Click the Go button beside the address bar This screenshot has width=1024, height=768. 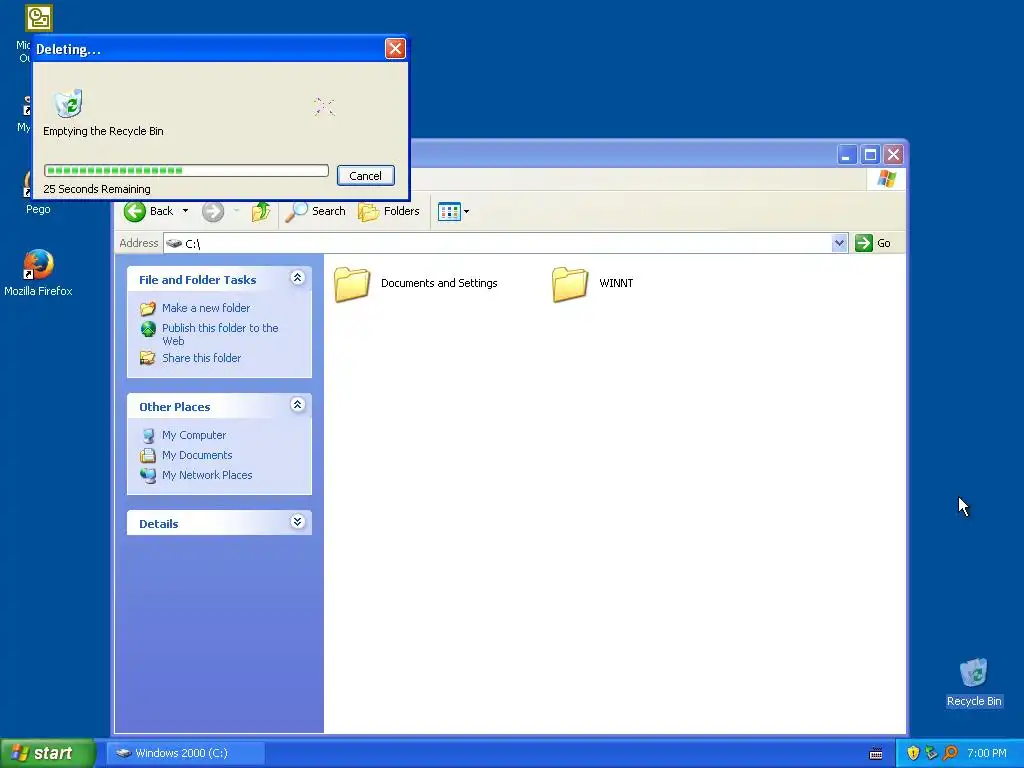tap(873, 243)
